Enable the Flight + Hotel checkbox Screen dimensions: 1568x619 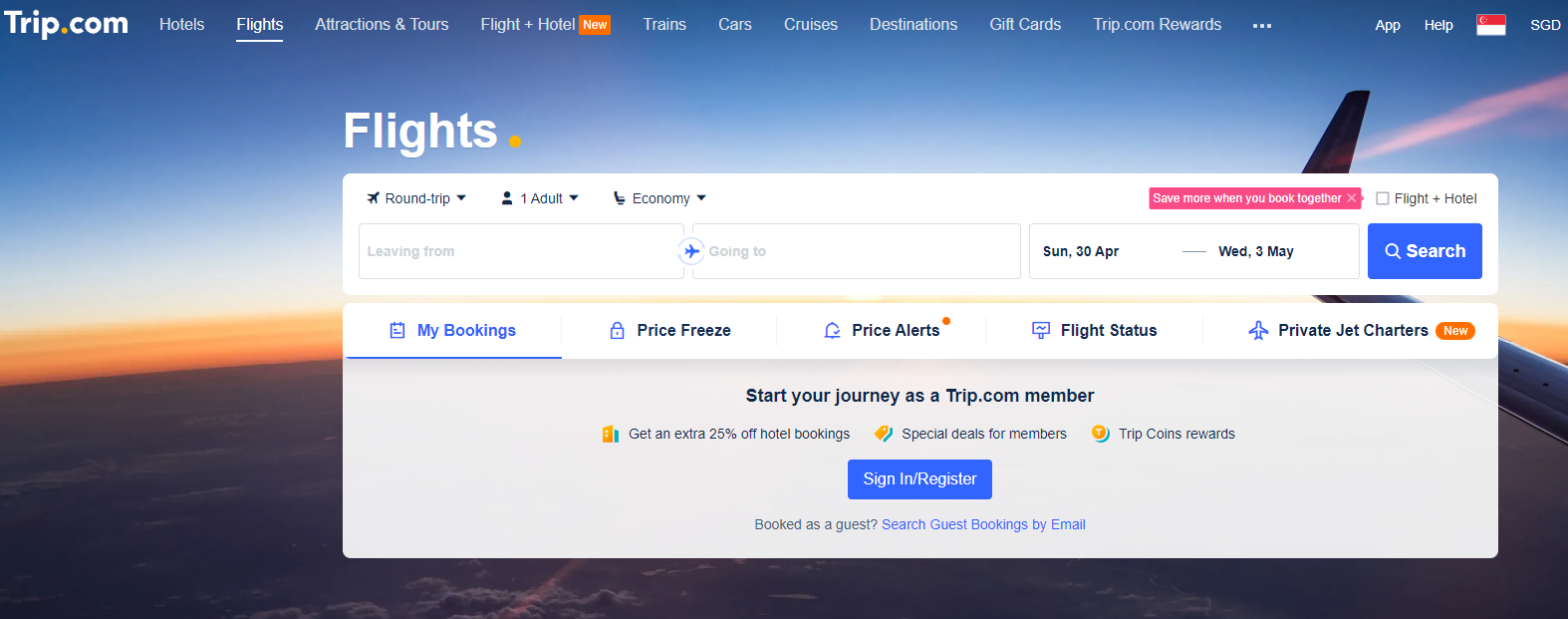pos(1383,198)
